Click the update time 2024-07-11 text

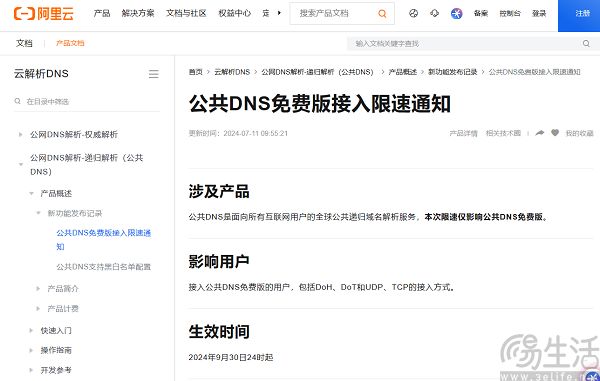pyautogui.click(x=238, y=133)
